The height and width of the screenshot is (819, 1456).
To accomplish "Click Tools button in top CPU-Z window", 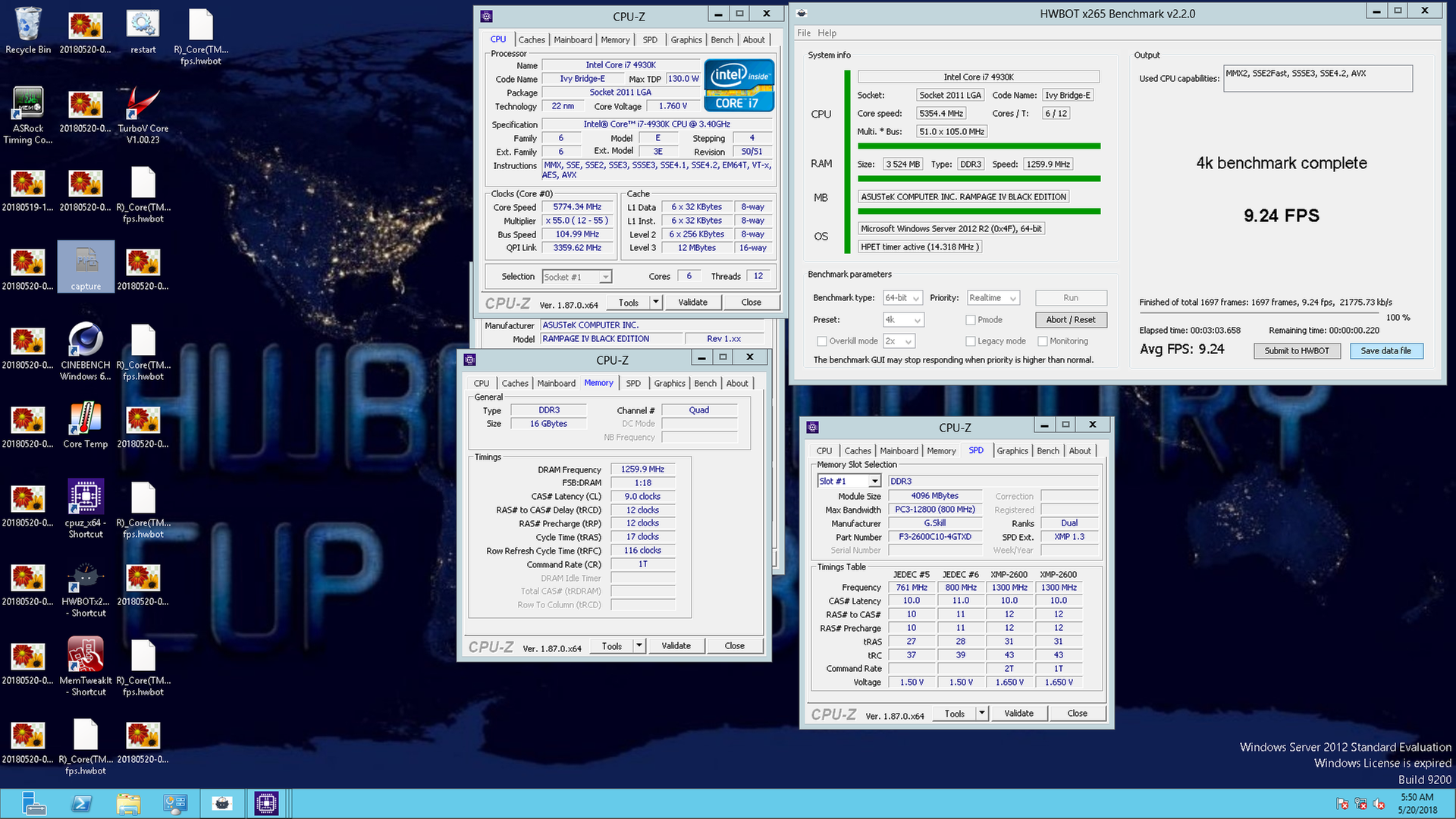I will (x=629, y=302).
